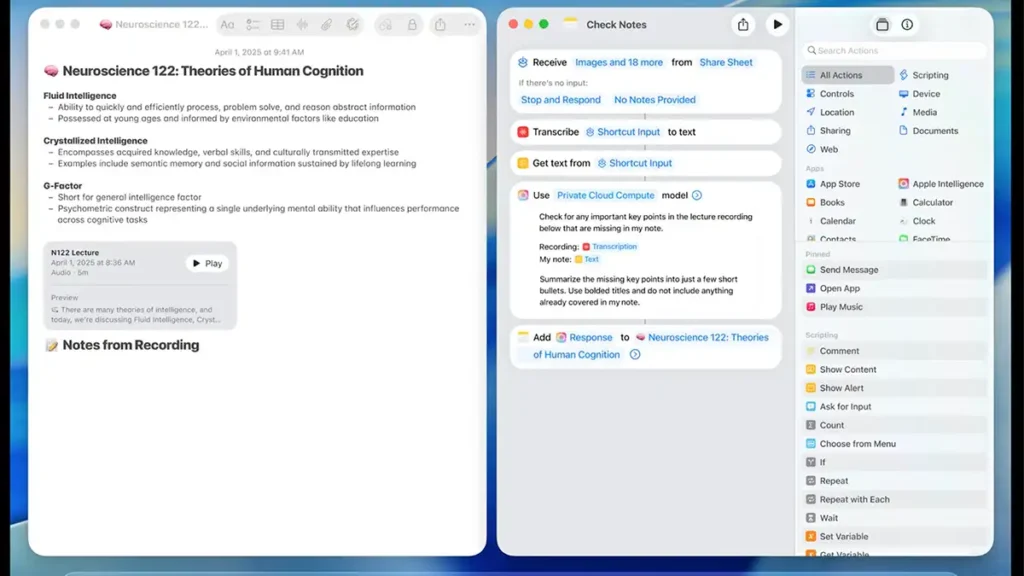The image size is (1024, 576).
Task: Play the N122 Lecture recording
Action: [207, 264]
